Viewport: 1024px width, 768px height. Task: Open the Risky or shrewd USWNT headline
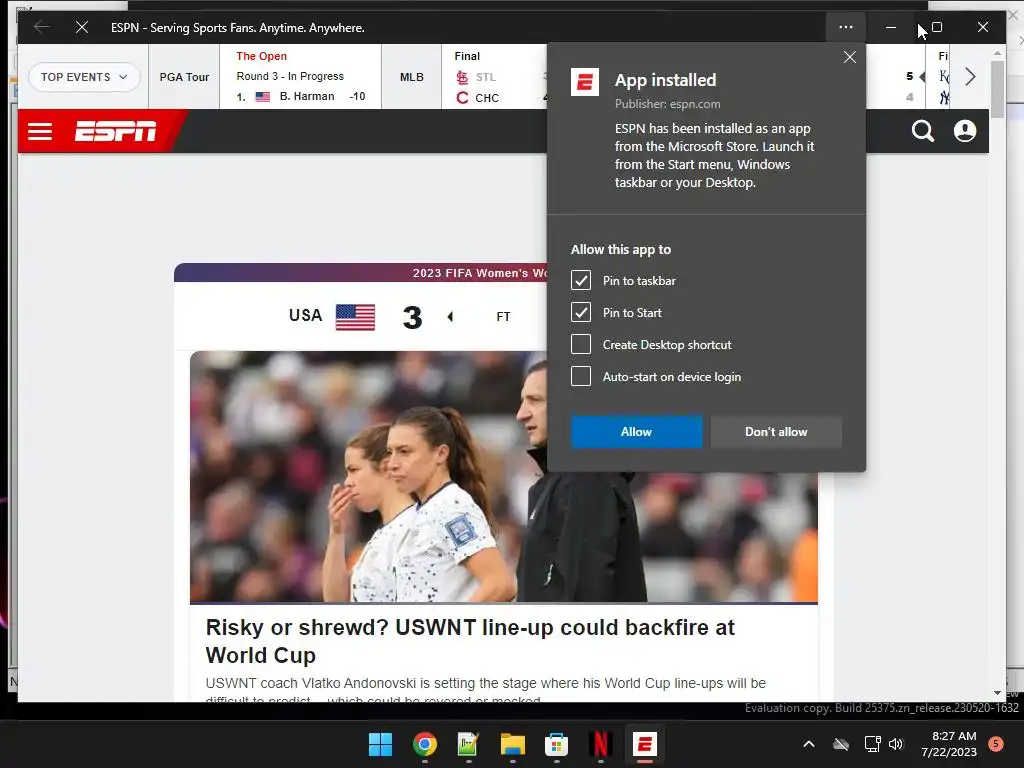470,641
